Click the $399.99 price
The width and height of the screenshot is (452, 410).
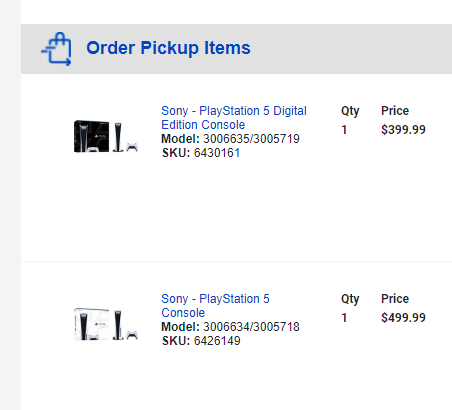coord(403,130)
